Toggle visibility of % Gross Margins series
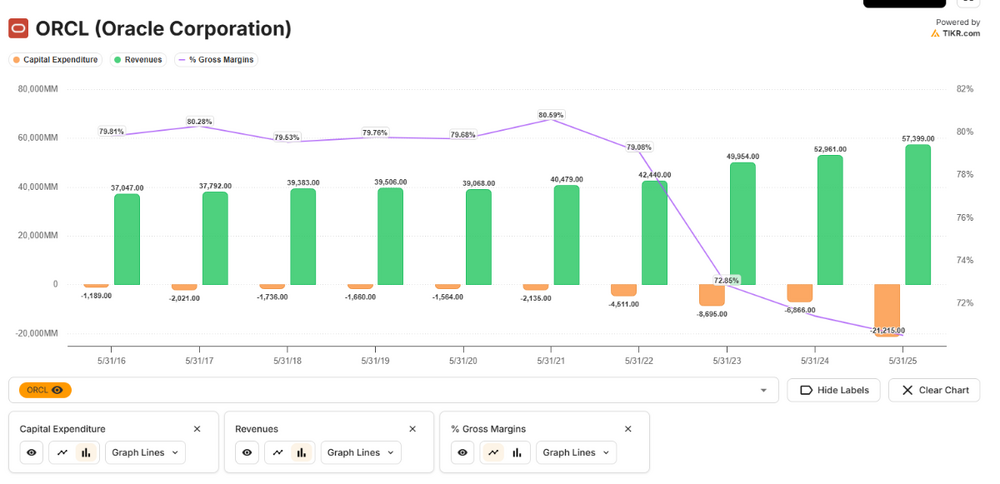Screen dimensions: 1000x484 coord(462,453)
